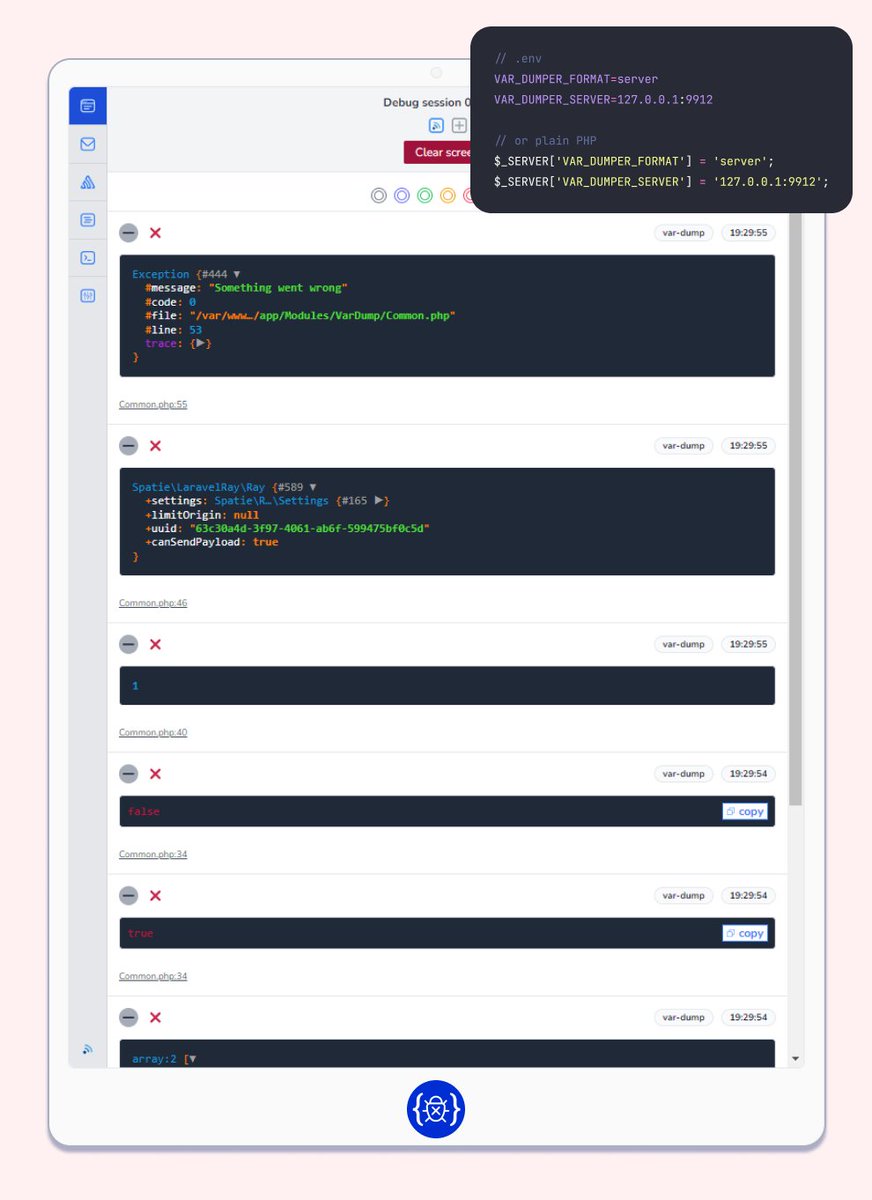Collapse the Exception #444 object arrow
This screenshot has height=1200, width=872.
237,274
